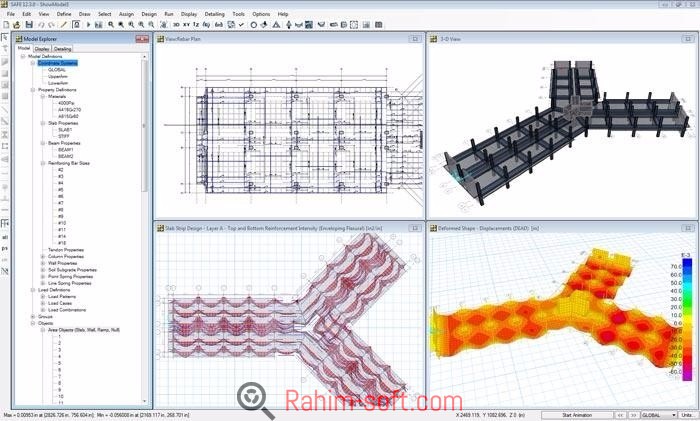Click scroll-down arrow in Model Explorer

click(144, 401)
